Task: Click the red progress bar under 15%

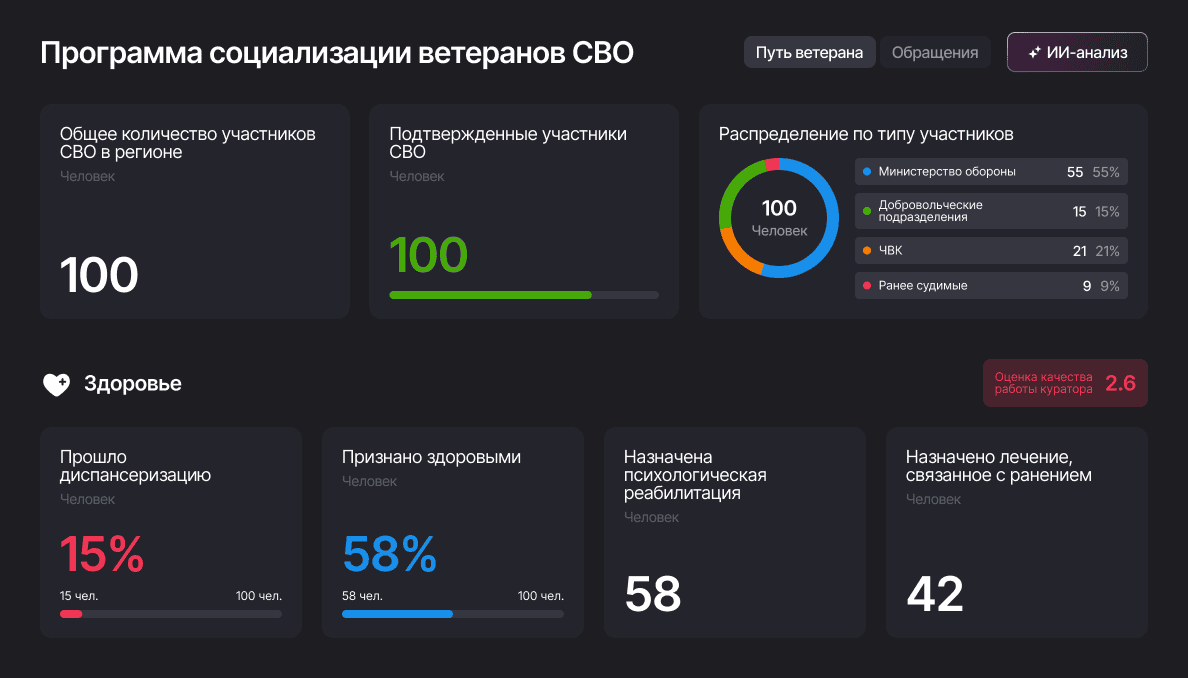Action: tap(71, 614)
